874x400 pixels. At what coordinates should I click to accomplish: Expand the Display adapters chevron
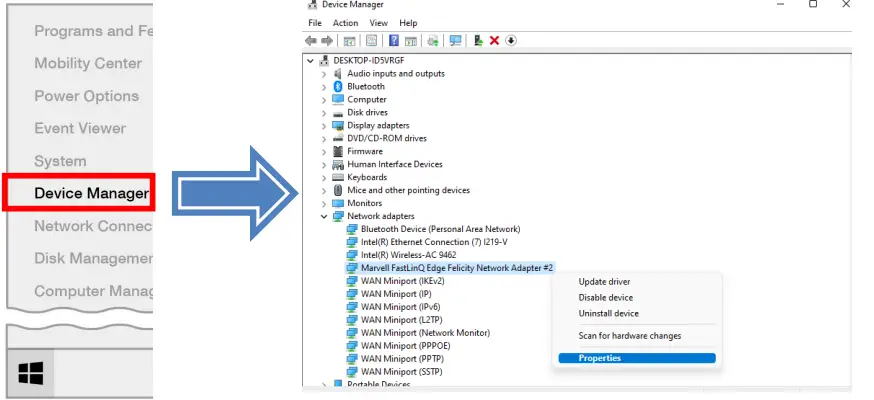324,126
